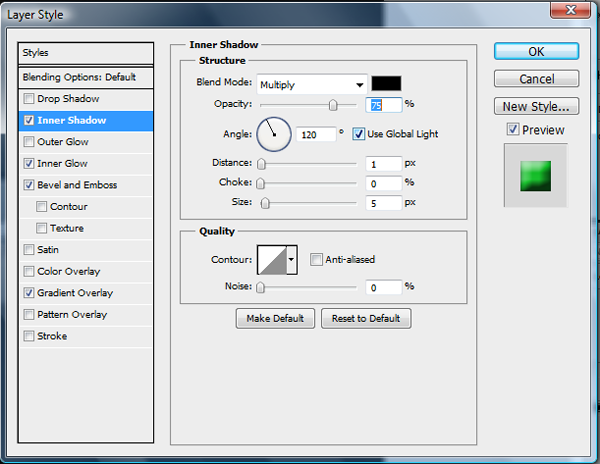Enable the Anti-aliased checkbox
Viewport: 600px width, 464px height.
(x=316, y=259)
